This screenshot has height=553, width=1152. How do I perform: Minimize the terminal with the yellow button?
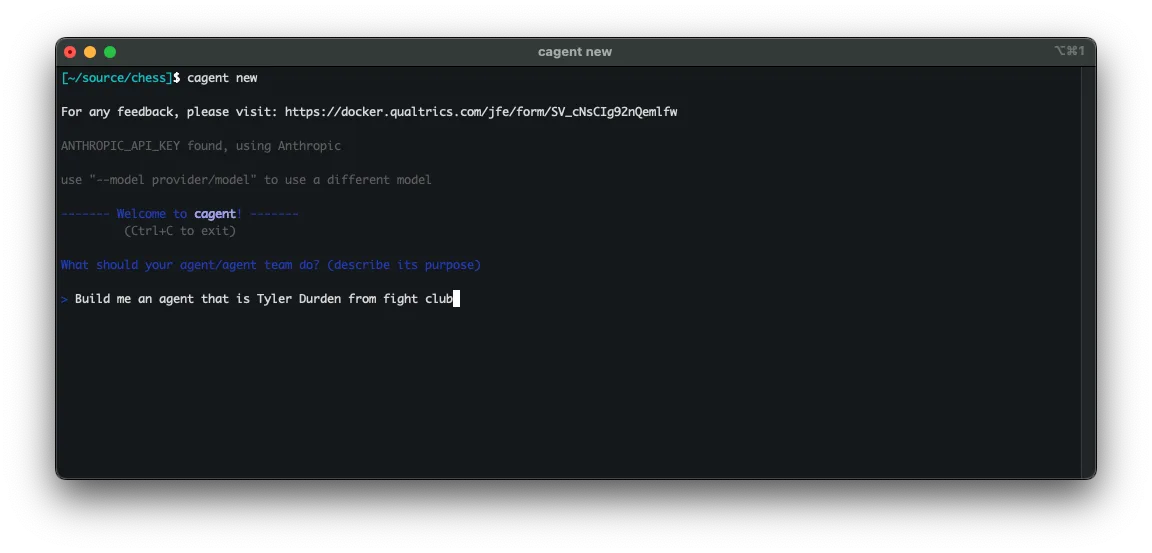click(90, 52)
